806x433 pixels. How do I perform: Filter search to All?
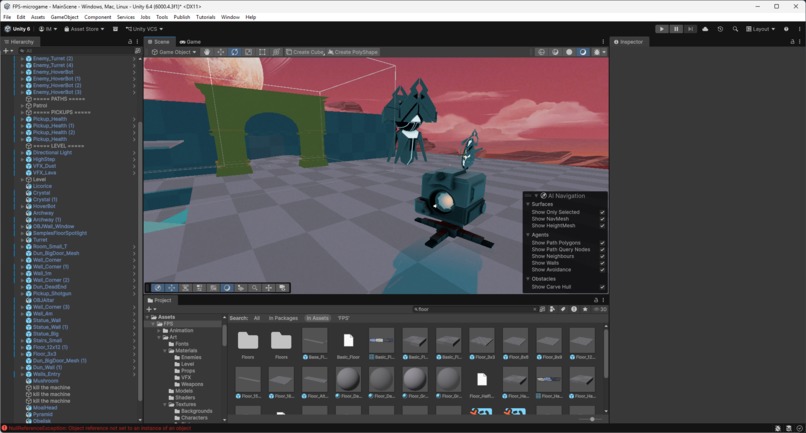(x=257, y=318)
